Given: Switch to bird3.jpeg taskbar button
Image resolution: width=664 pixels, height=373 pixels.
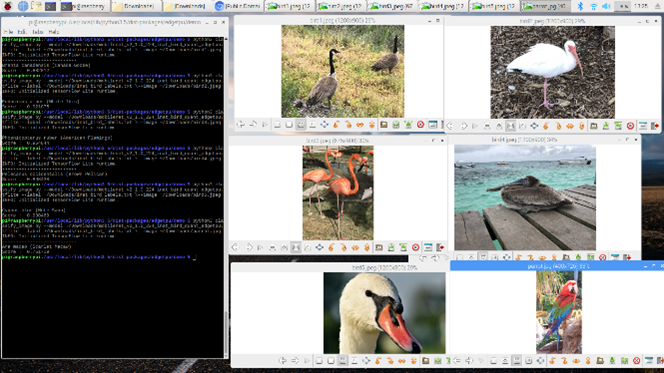Looking at the screenshot, I should pos(391,6).
